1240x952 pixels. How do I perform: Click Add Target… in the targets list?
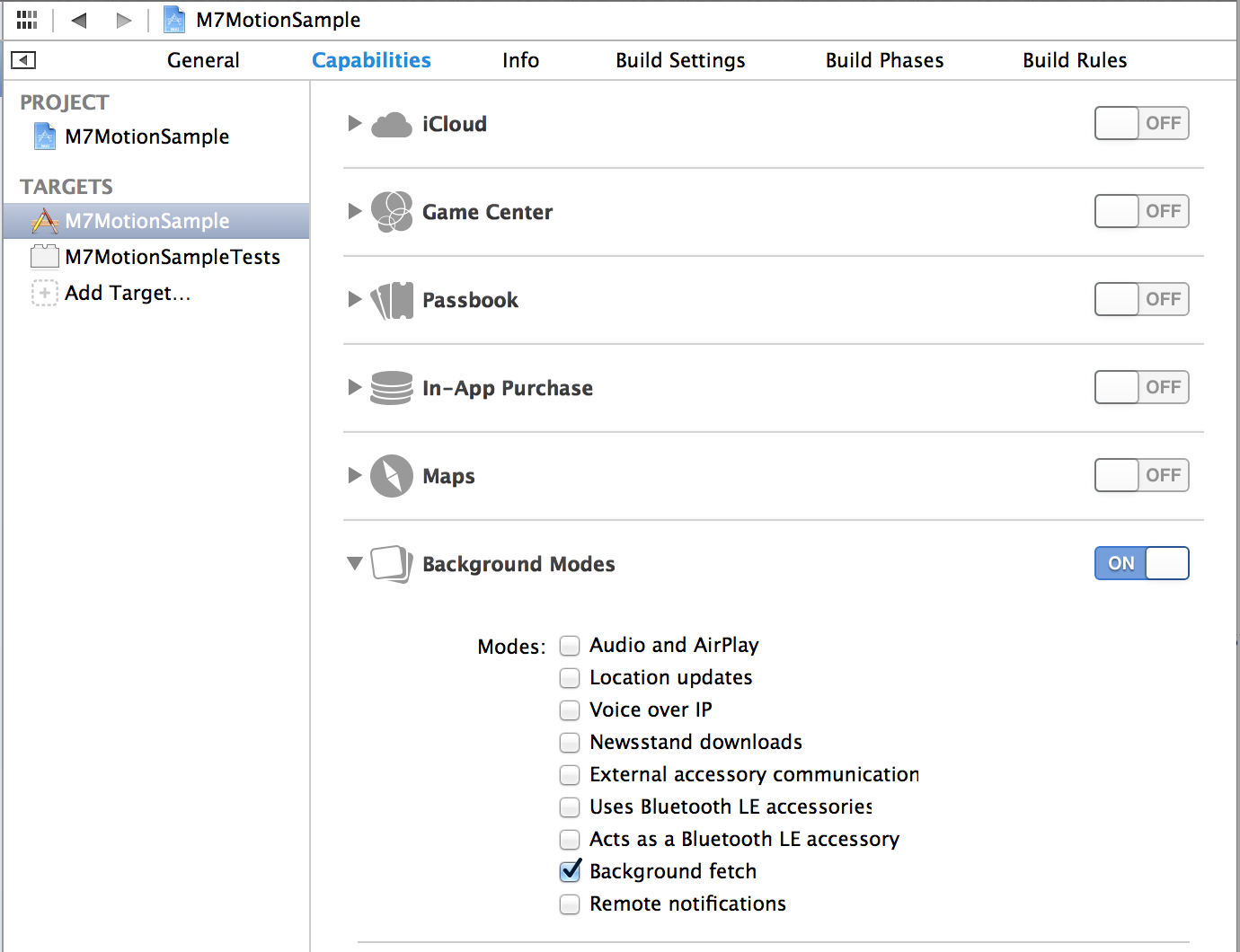click(x=128, y=293)
